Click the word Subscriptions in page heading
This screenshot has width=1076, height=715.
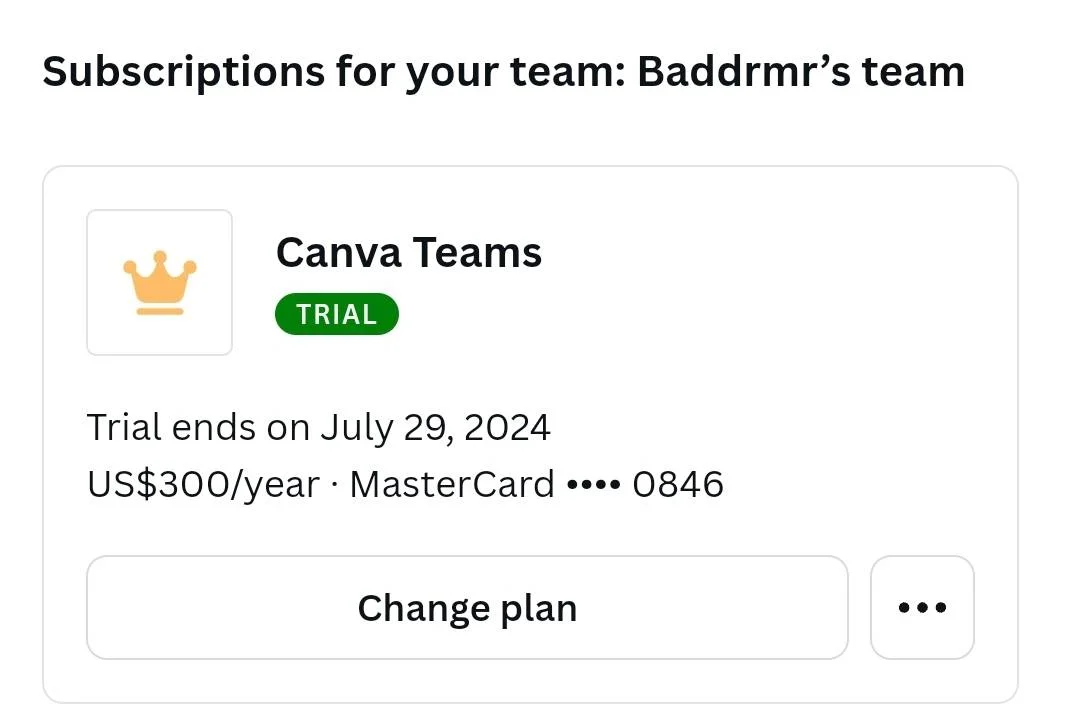(184, 72)
